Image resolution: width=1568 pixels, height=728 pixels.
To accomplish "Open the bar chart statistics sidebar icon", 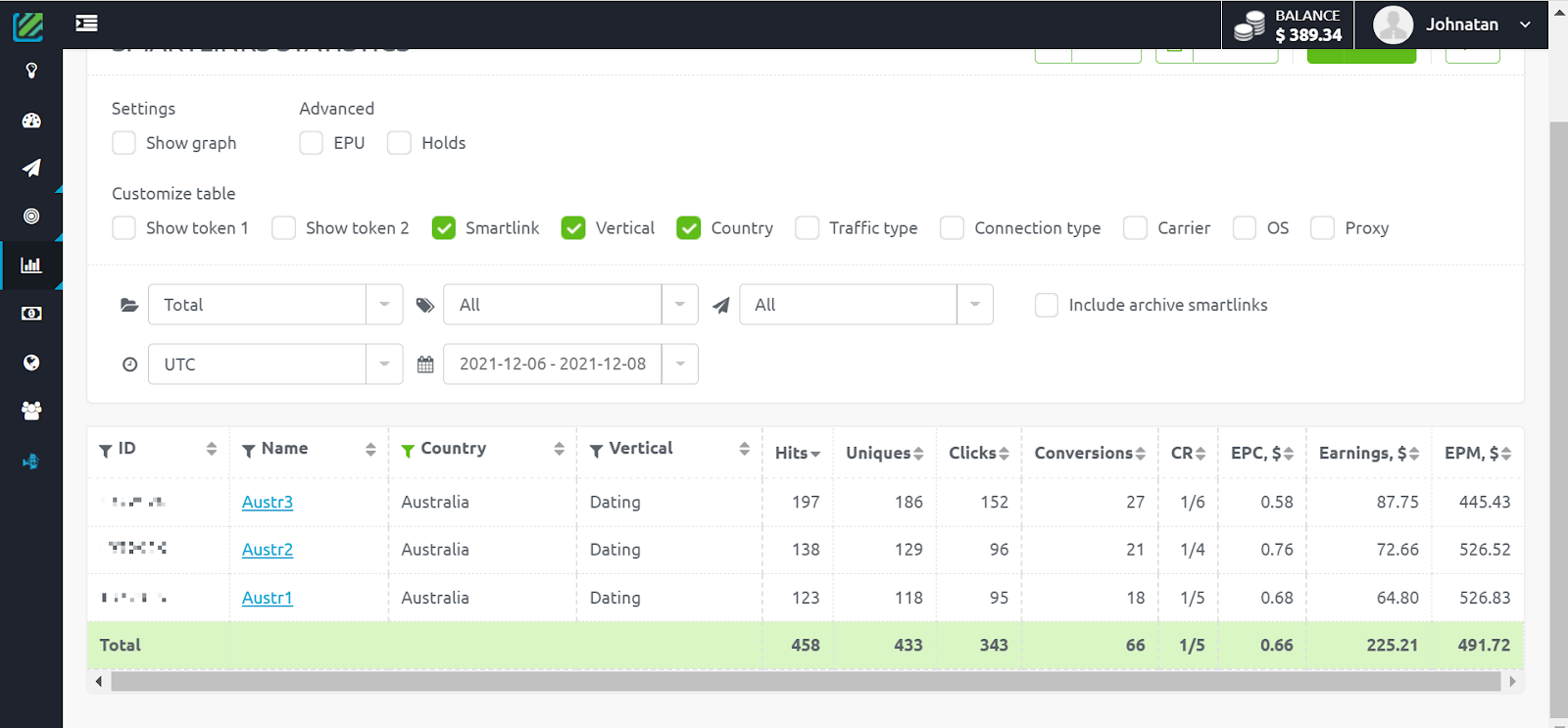I will [x=31, y=265].
